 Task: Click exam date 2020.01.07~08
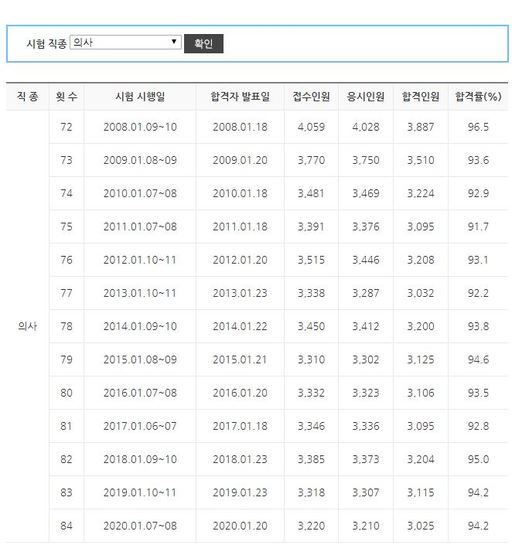coord(140,526)
